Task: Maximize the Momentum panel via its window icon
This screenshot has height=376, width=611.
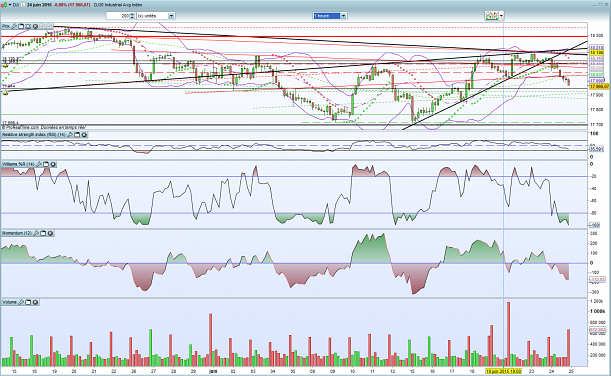Action: point(43,233)
